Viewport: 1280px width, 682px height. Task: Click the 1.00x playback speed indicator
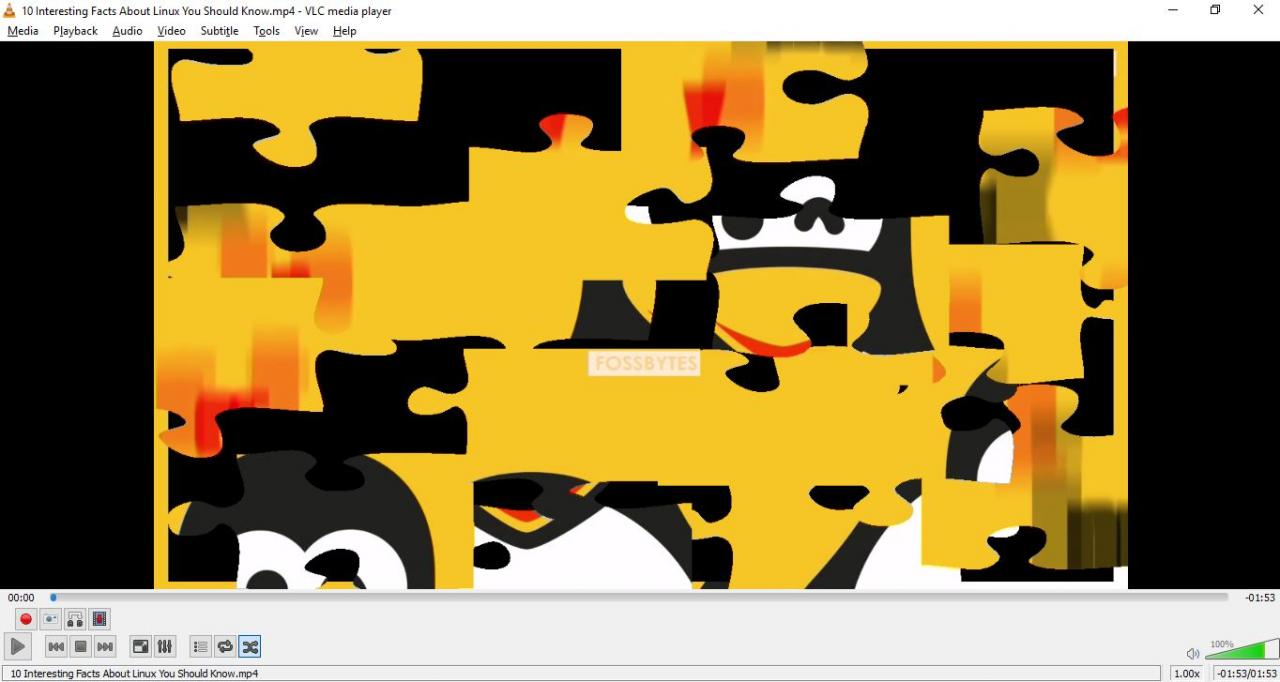point(1186,674)
